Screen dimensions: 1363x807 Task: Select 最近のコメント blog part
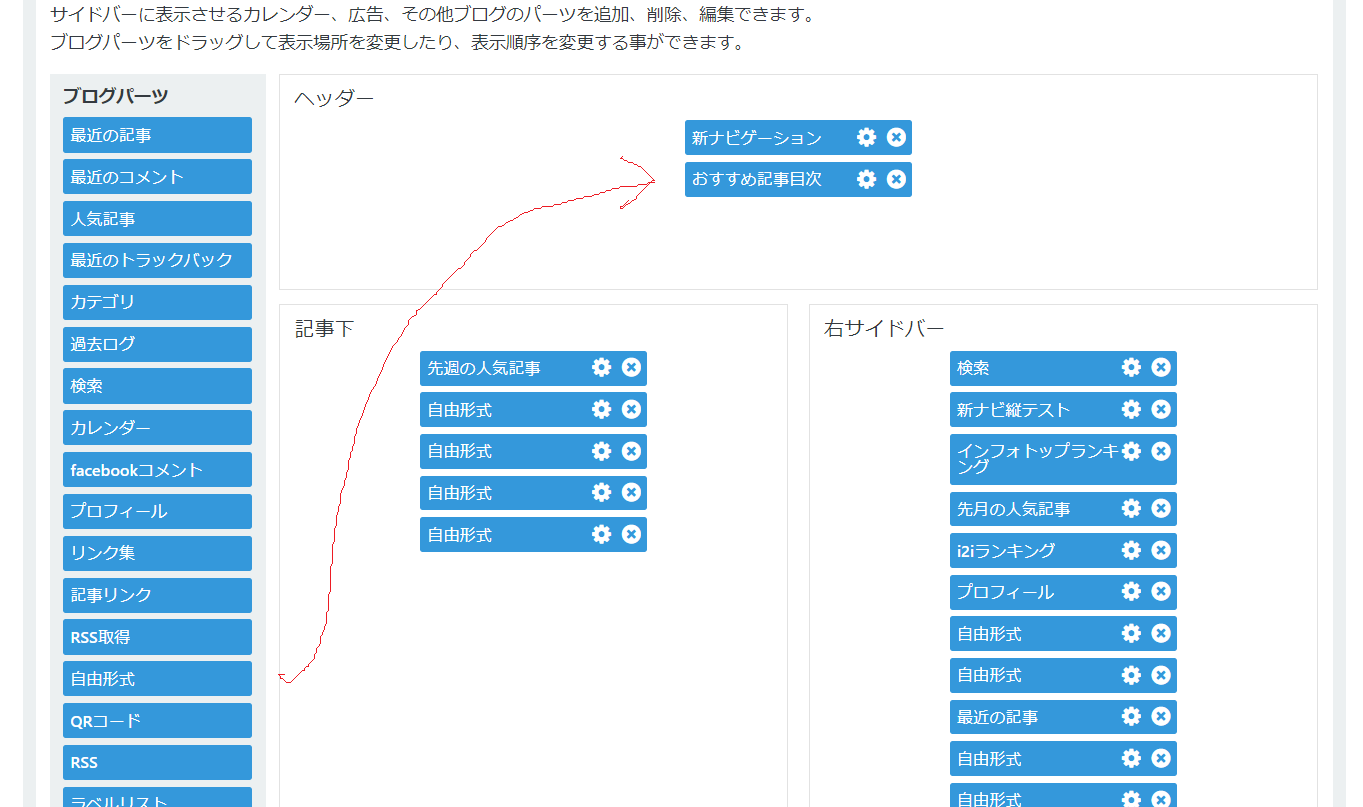157,177
